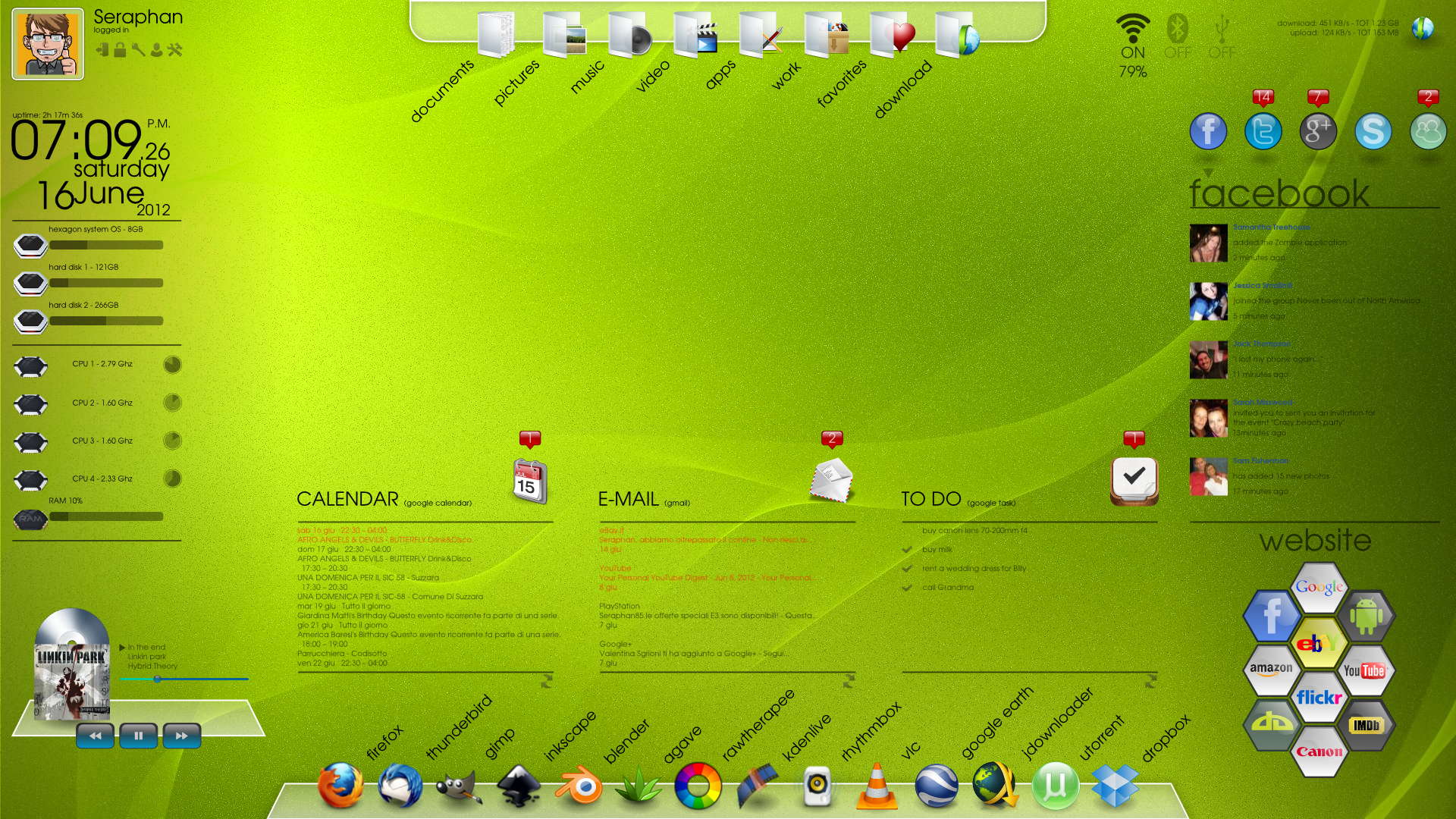The width and height of the screenshot is (1456, 819).
Task: Launch VLC traffic cone icon
Action: click(877, 786)
